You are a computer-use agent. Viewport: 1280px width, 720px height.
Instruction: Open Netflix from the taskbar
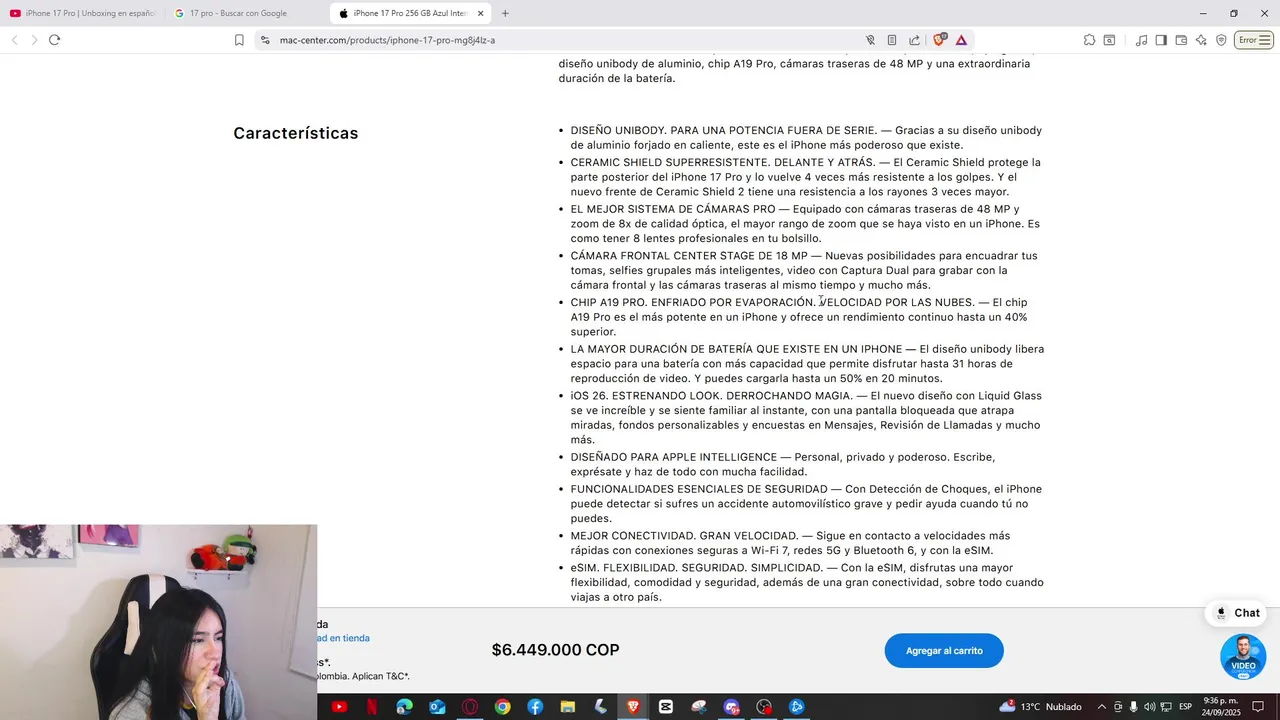tap(372, 707)
